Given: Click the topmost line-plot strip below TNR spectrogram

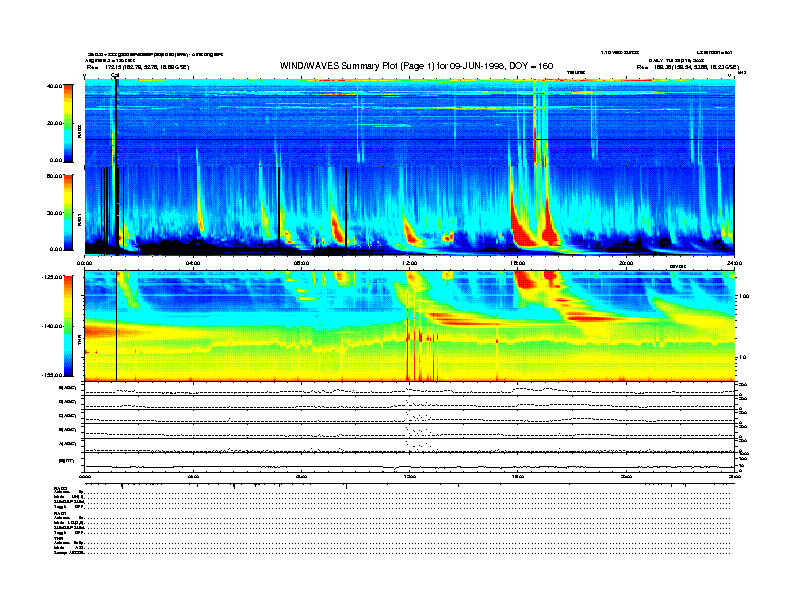Looking at the screenshot, I should pos(409,389).
